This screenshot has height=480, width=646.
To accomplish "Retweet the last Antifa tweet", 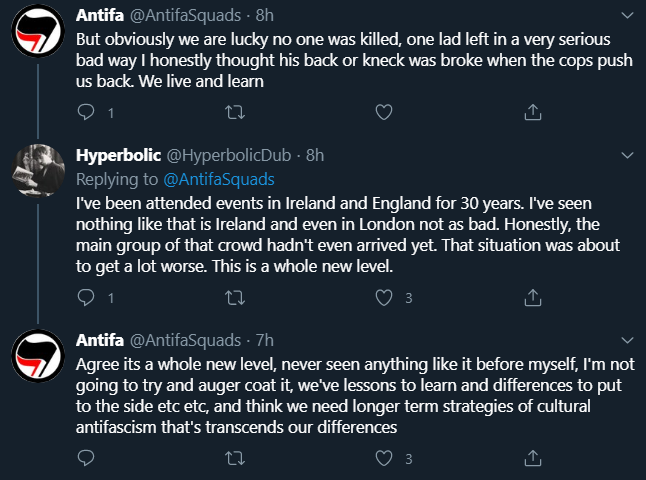I will (236, 459).
